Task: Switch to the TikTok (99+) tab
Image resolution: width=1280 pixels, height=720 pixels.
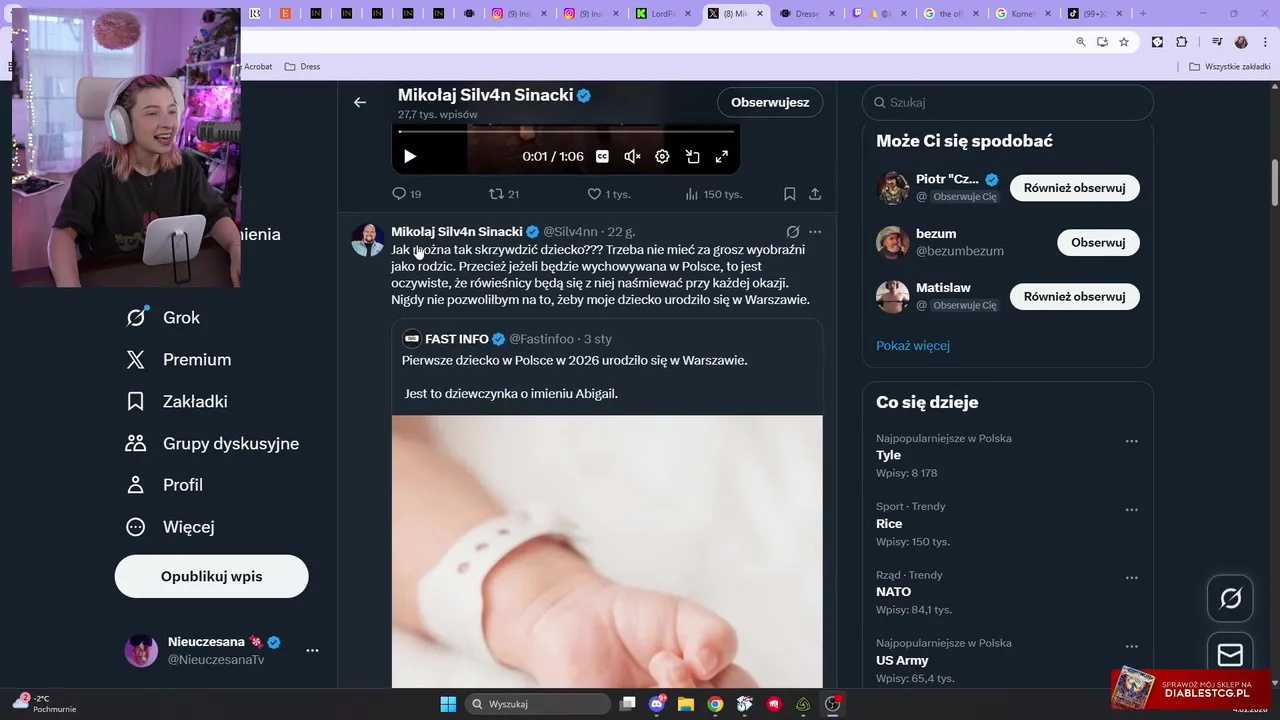Action: (x=1093, y=14)
